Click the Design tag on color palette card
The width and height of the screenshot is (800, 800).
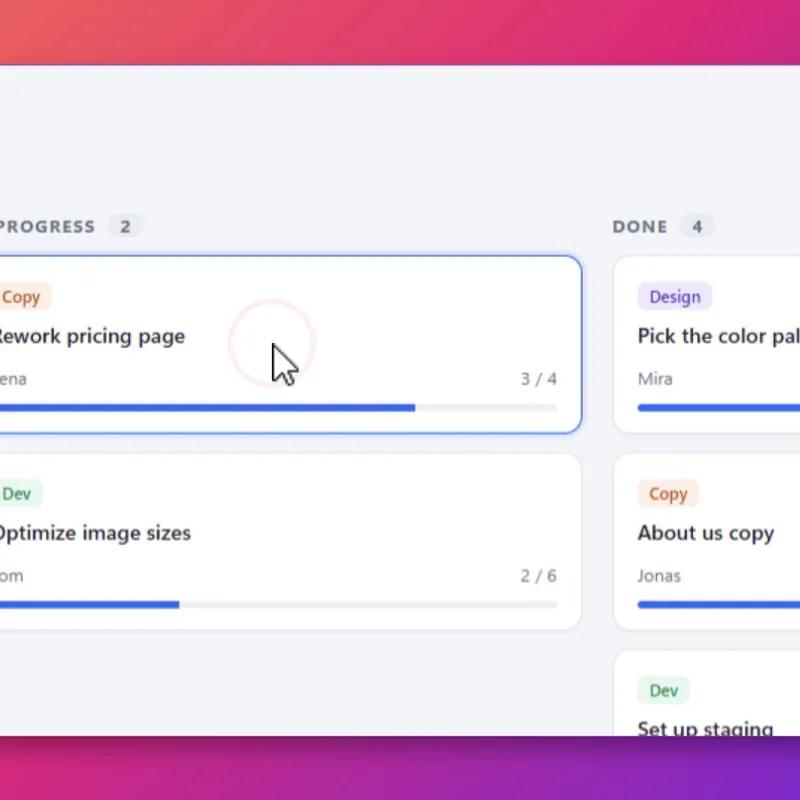point(674,296)
